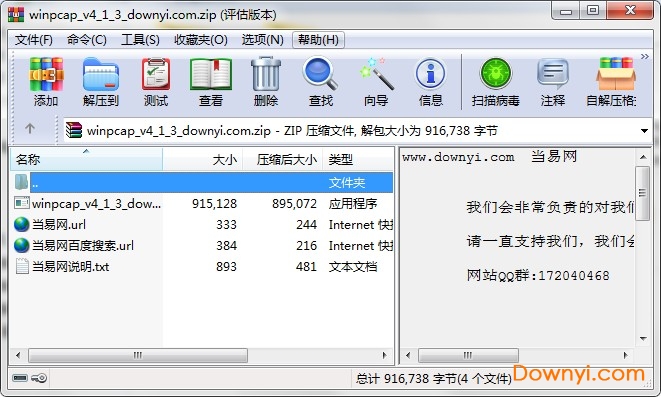Open the 注释 (Comment) speech bubble icon
The width and height of the screenshot is (661, 397).
[x=553, y=74]
